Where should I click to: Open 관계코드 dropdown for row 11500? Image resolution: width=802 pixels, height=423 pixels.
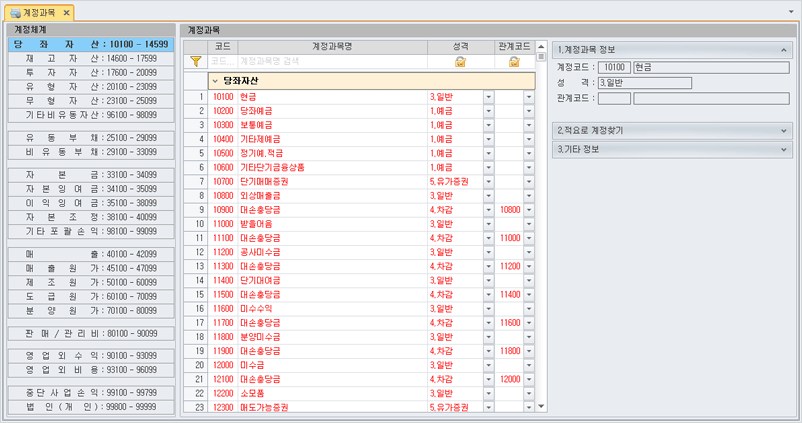click(529, 295)
